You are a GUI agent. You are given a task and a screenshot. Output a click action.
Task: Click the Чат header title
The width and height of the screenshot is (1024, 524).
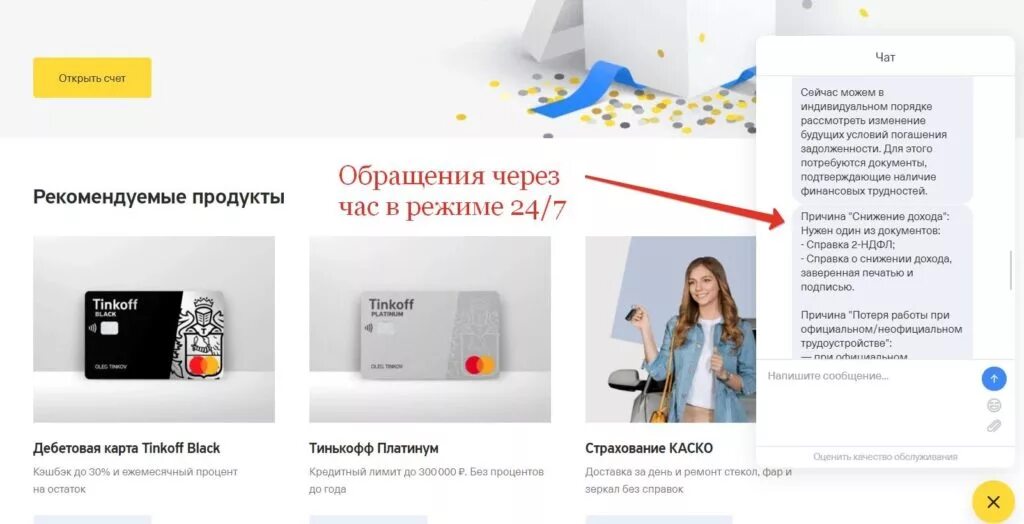coord(885,57)
